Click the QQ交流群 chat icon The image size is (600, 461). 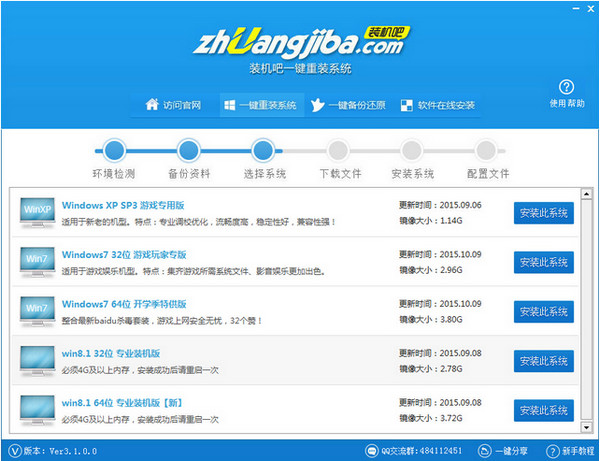(373, 451)
